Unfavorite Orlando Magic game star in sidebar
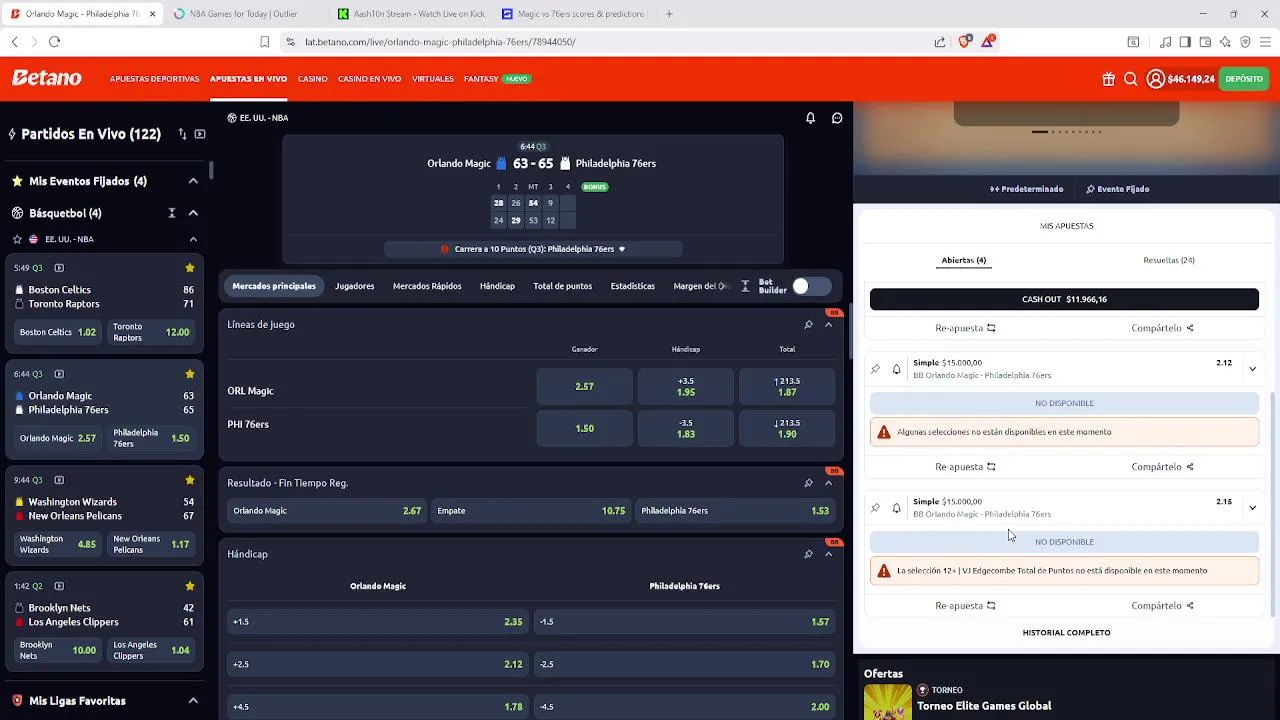This screenshot has height=720, width=1280. (x=189, y=374)
